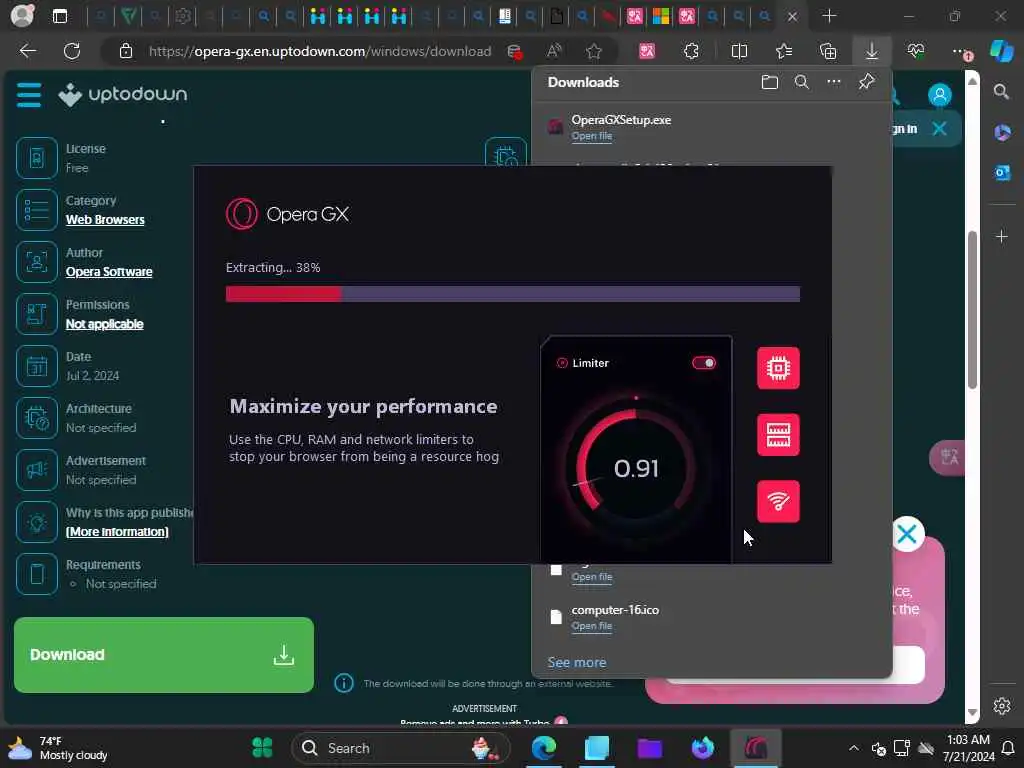Open browser essentials heart icon
The image size is (1024, 768).
click(916, 51)
